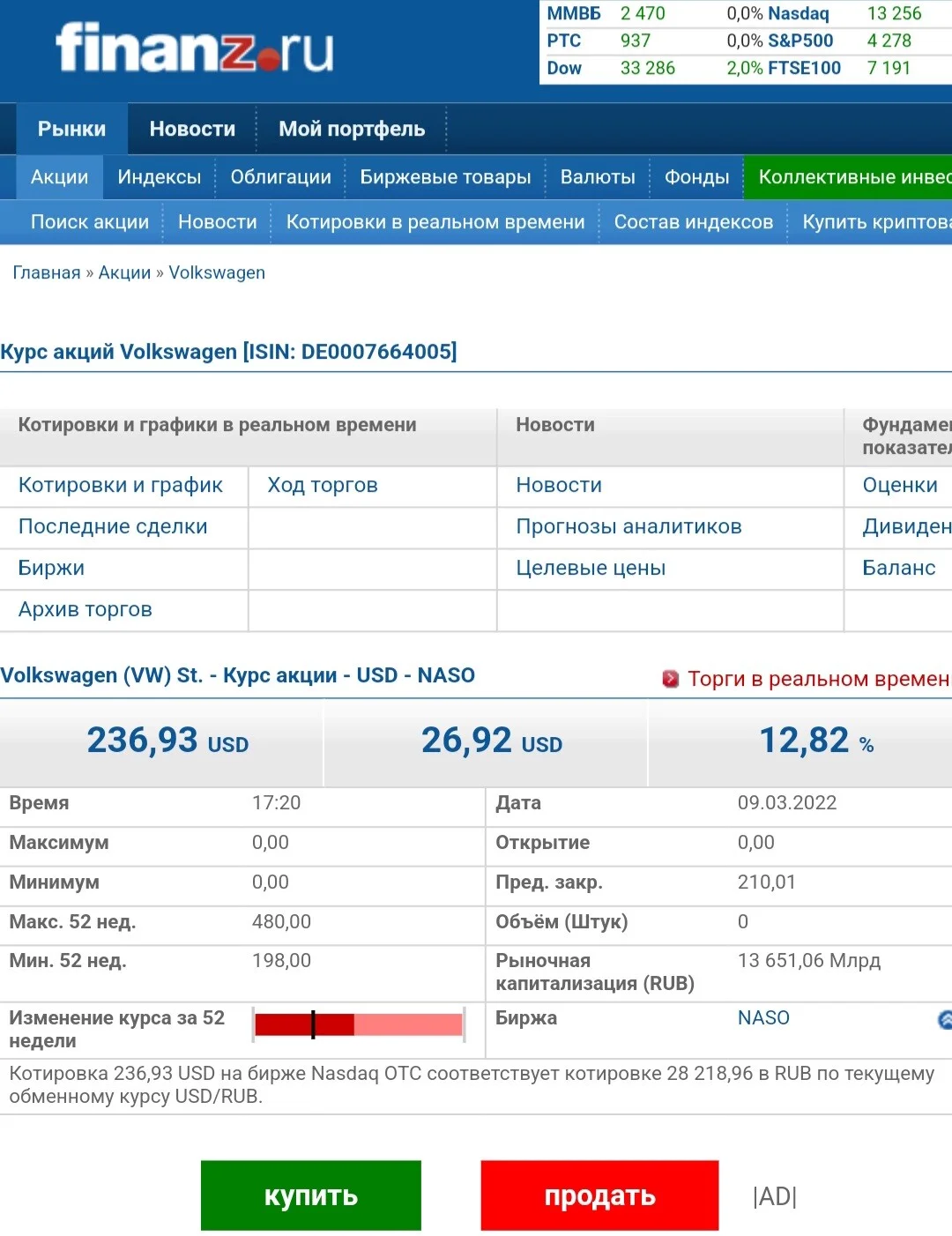Click the finanz.ru logo
The height and width of the screenshot is (1236, 952).
click(195, 48)
